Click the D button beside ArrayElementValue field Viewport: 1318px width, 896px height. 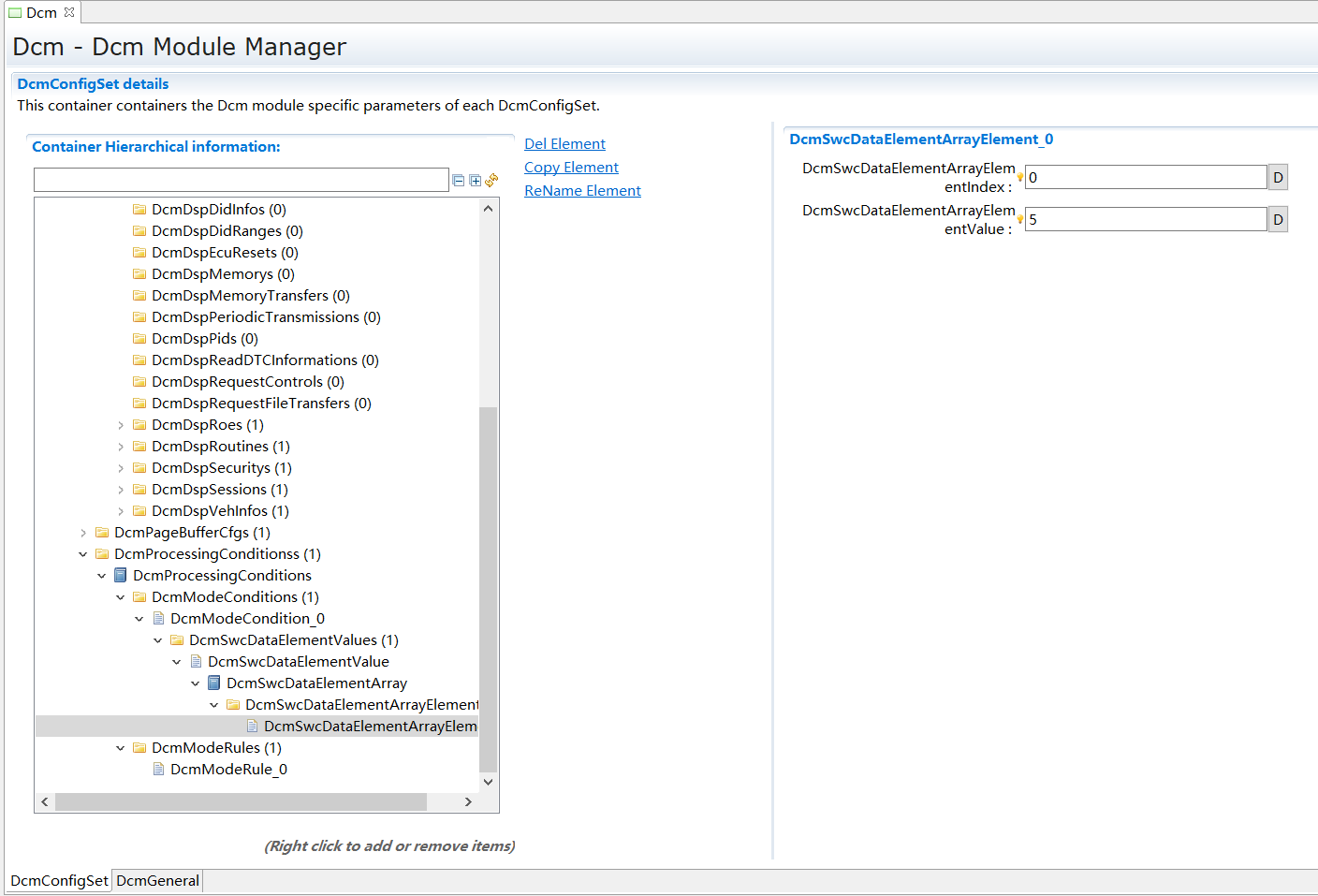(x=1278, y=220)
